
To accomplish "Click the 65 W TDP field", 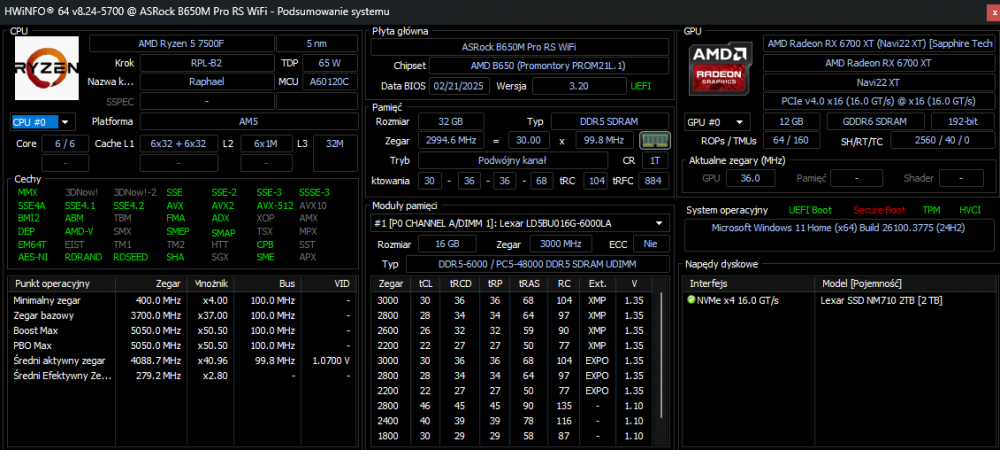I will [x=330, y=63].
